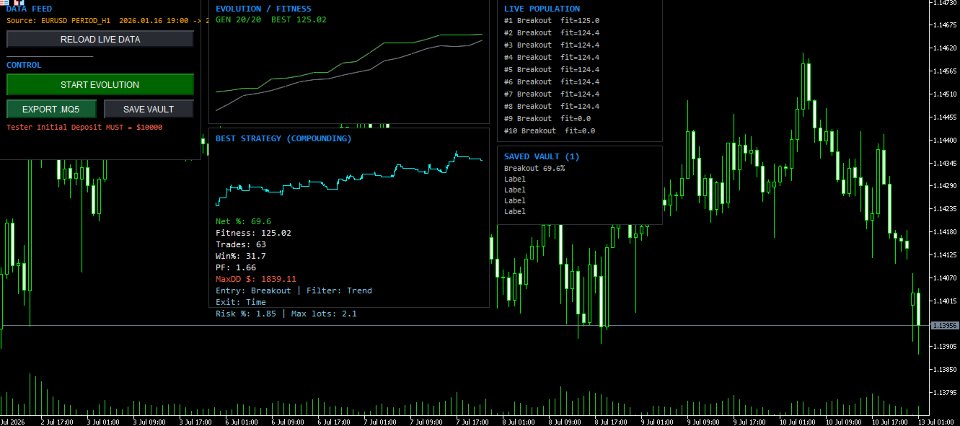The width and height of the screenshot is (960, 426).
Task: Click the current price label on price axis
Action: (944, 326)
